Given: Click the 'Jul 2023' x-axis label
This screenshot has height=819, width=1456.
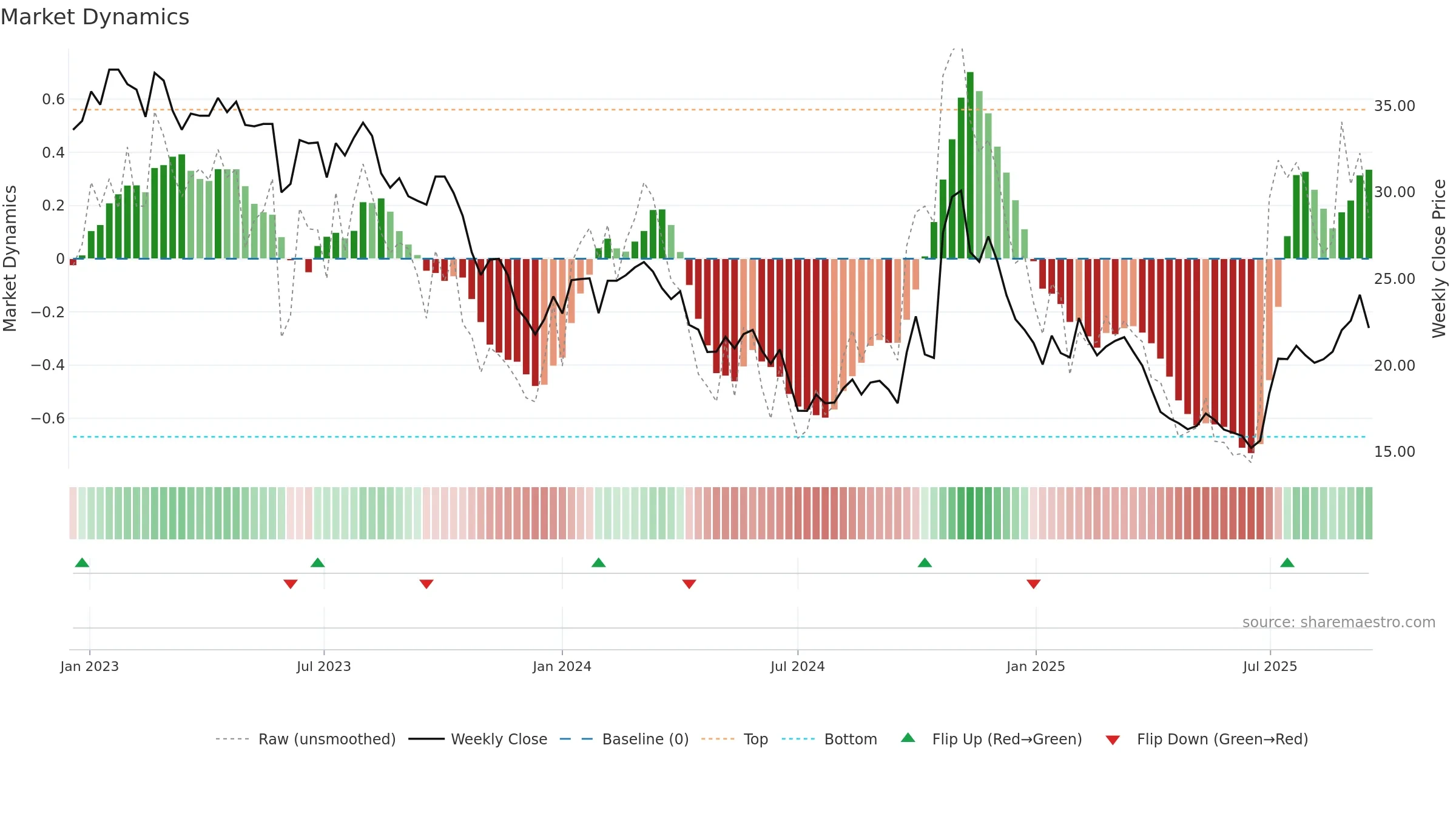Looking at the screenshot, I should (324, 667).
